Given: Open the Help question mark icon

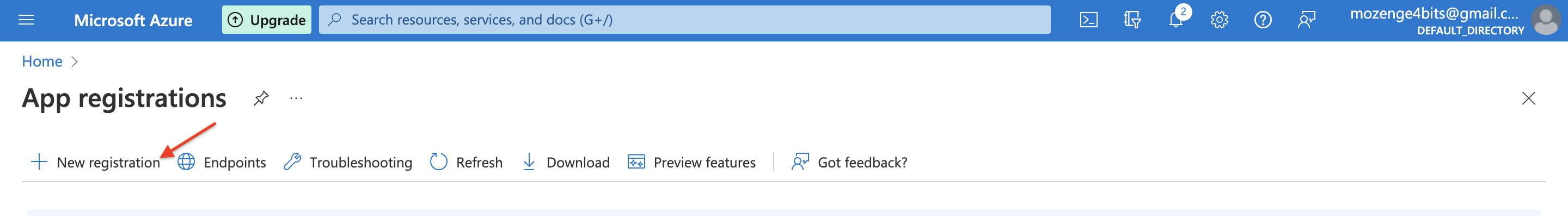Looking at the screenshot, I should coord(1263,20).
